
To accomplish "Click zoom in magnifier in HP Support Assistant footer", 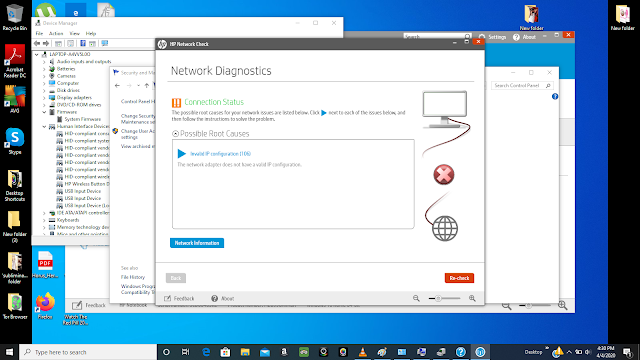I will click(563, 305).
